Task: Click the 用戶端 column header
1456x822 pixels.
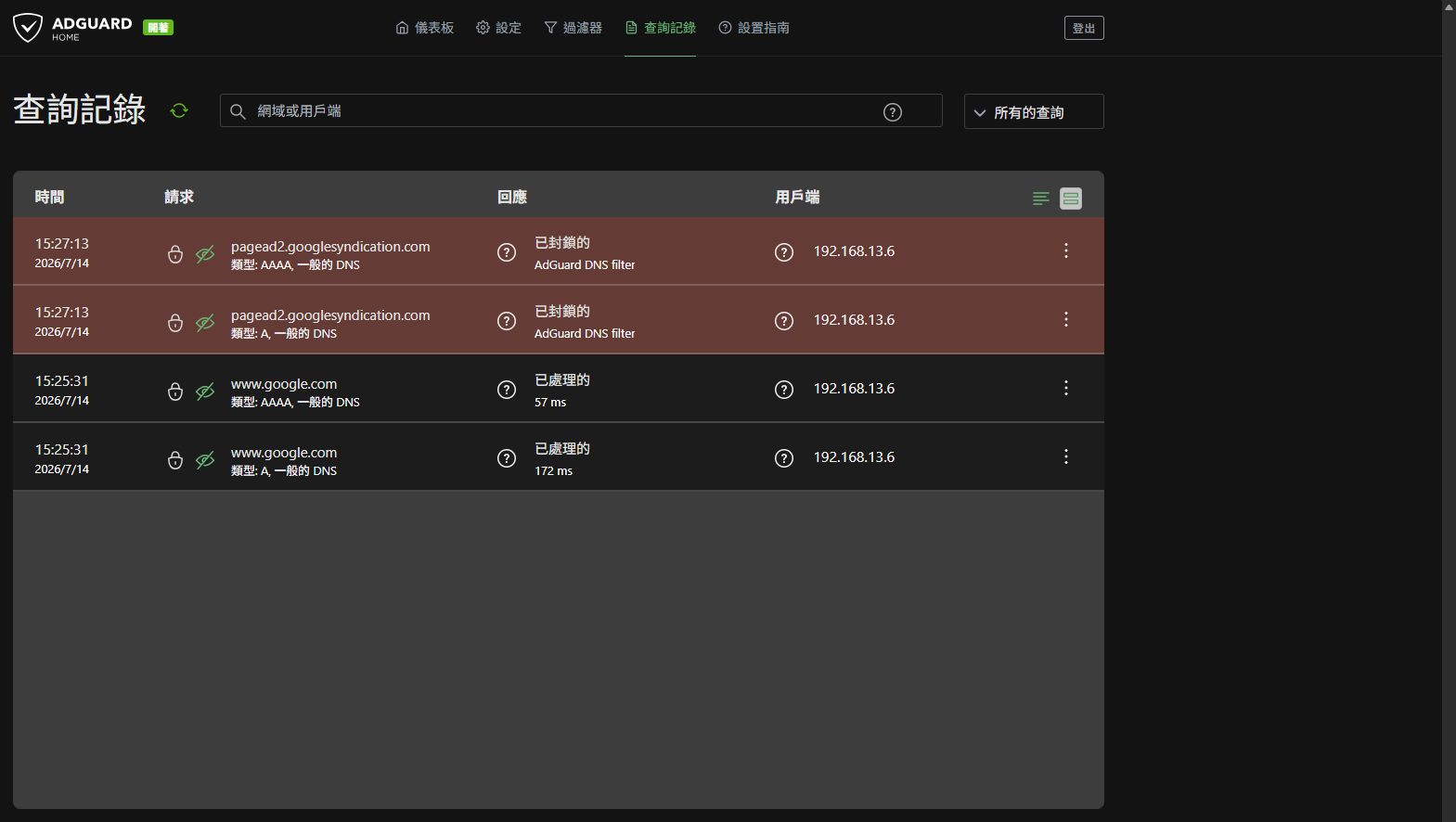Action: [x=797, y=197]
